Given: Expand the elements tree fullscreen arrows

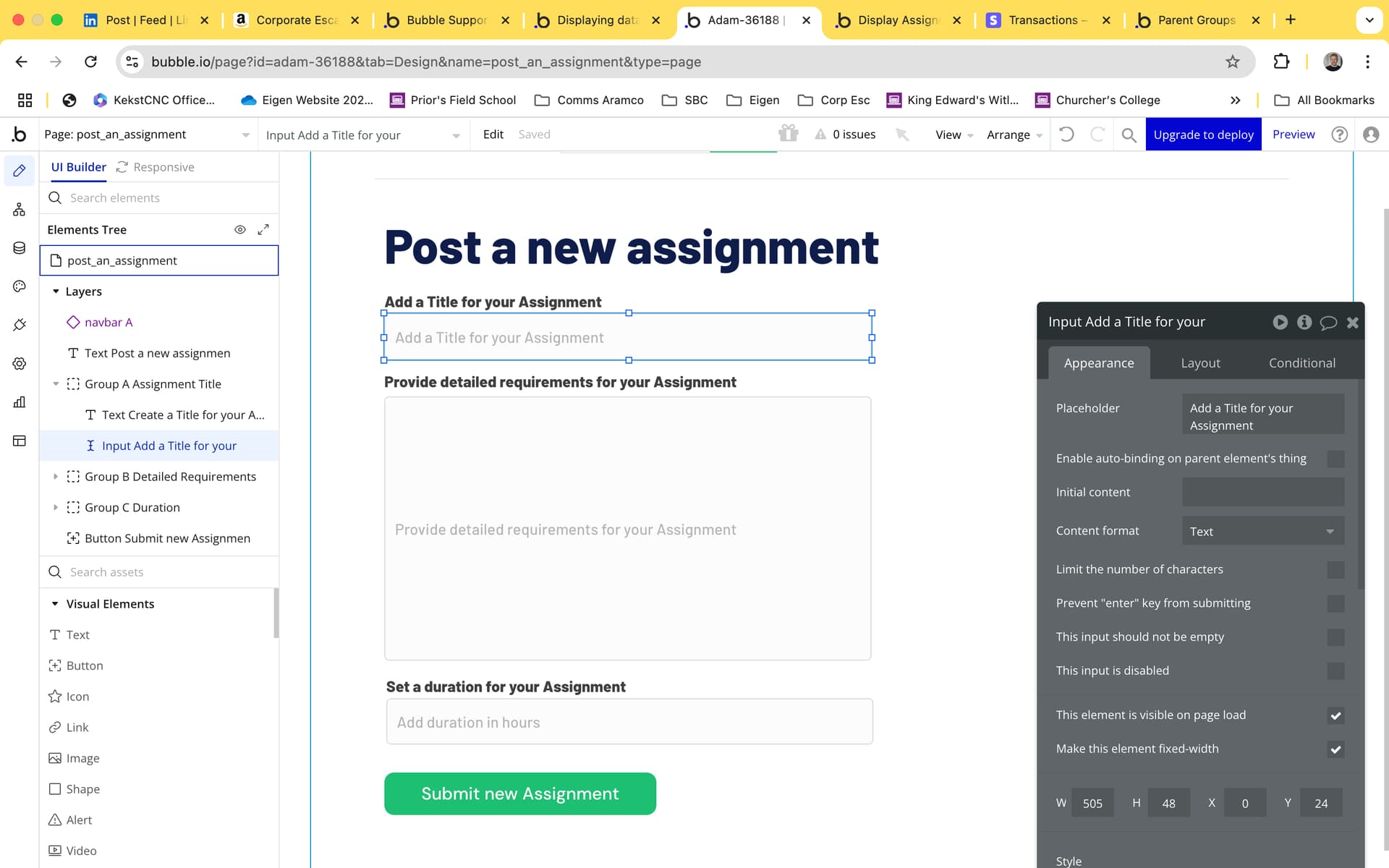Looking at the screenshot, I should pos(263,229).
